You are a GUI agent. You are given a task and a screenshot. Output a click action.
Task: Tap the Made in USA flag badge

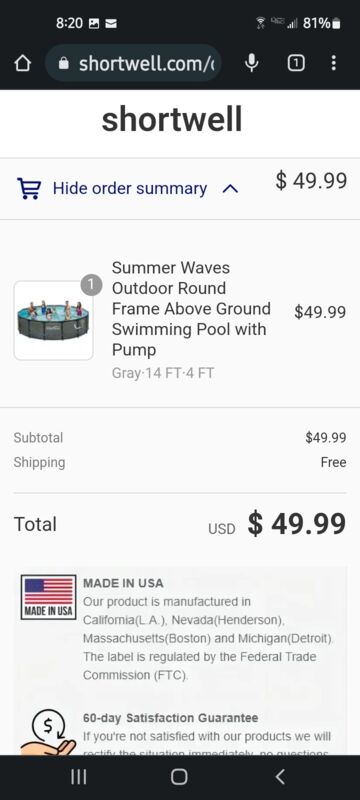click(48, 597)
